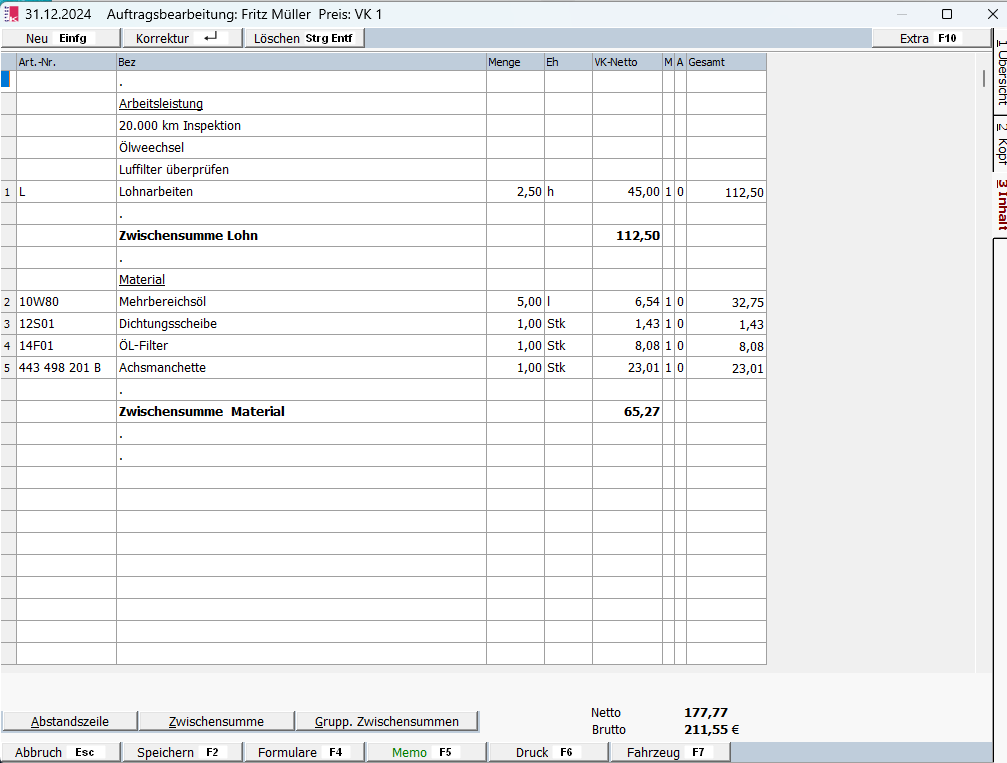Select the Inhalt side tab
The height and width of the screenshot is (763, 1007).
(1000, 205)
